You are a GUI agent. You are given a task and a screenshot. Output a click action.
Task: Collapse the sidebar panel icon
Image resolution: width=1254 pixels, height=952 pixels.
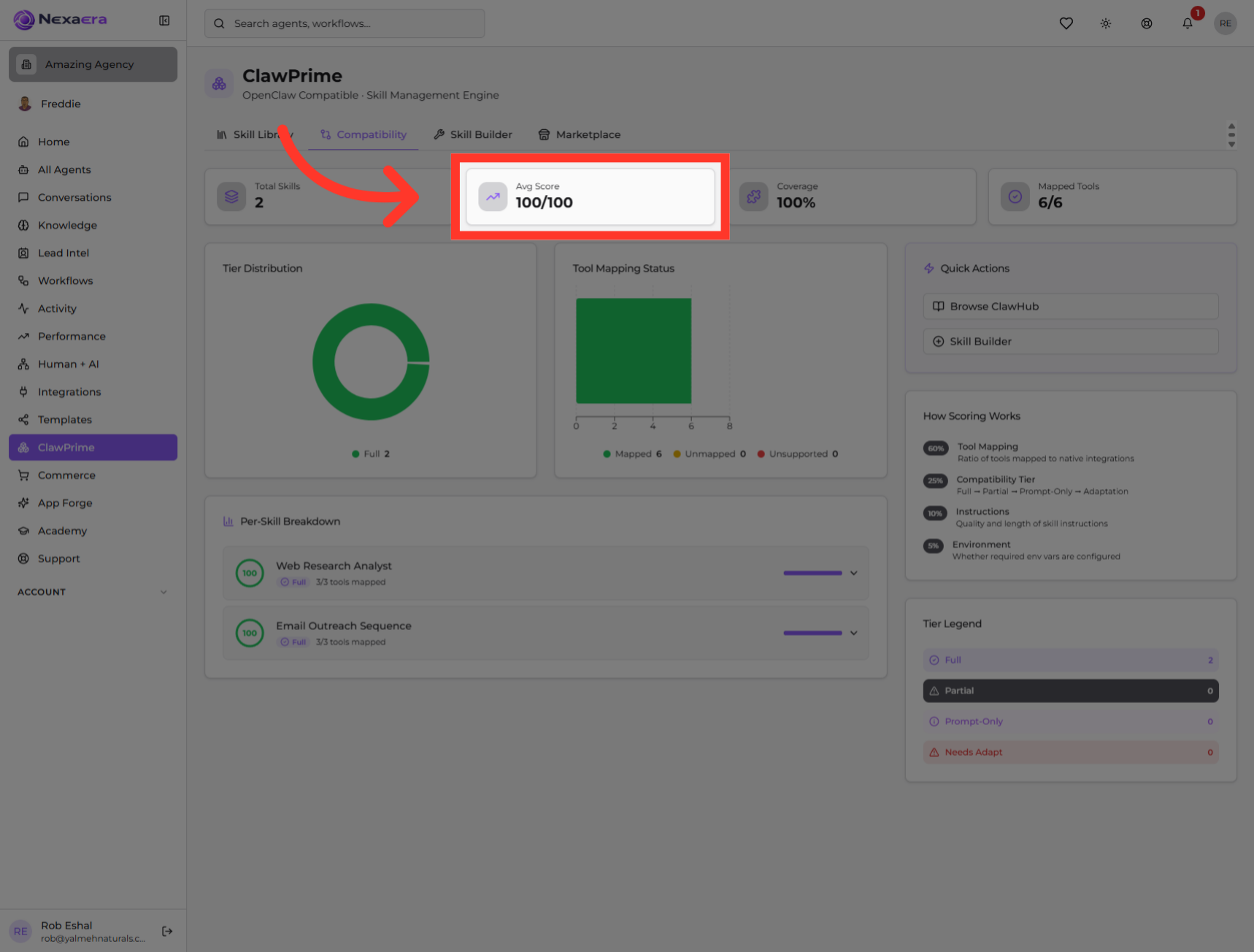(x=164, y=20)
